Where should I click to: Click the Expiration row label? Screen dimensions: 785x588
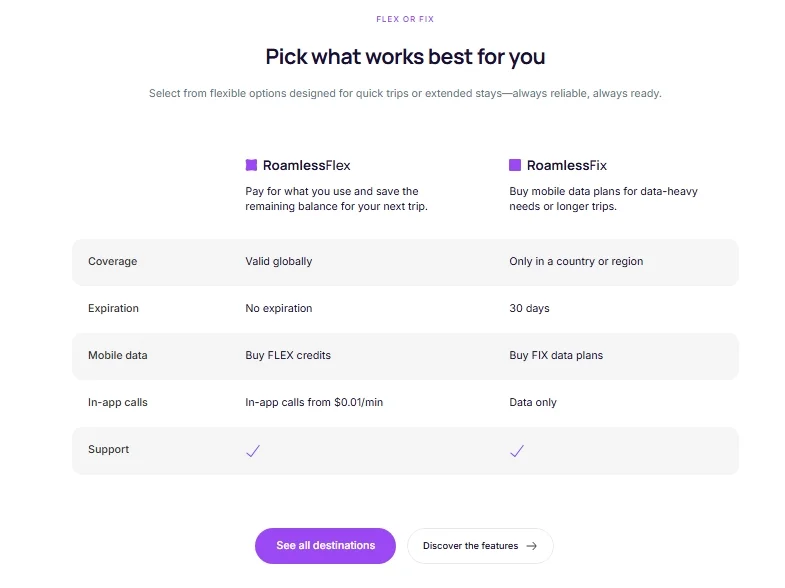pyautogui.click(x=113, y=308)
